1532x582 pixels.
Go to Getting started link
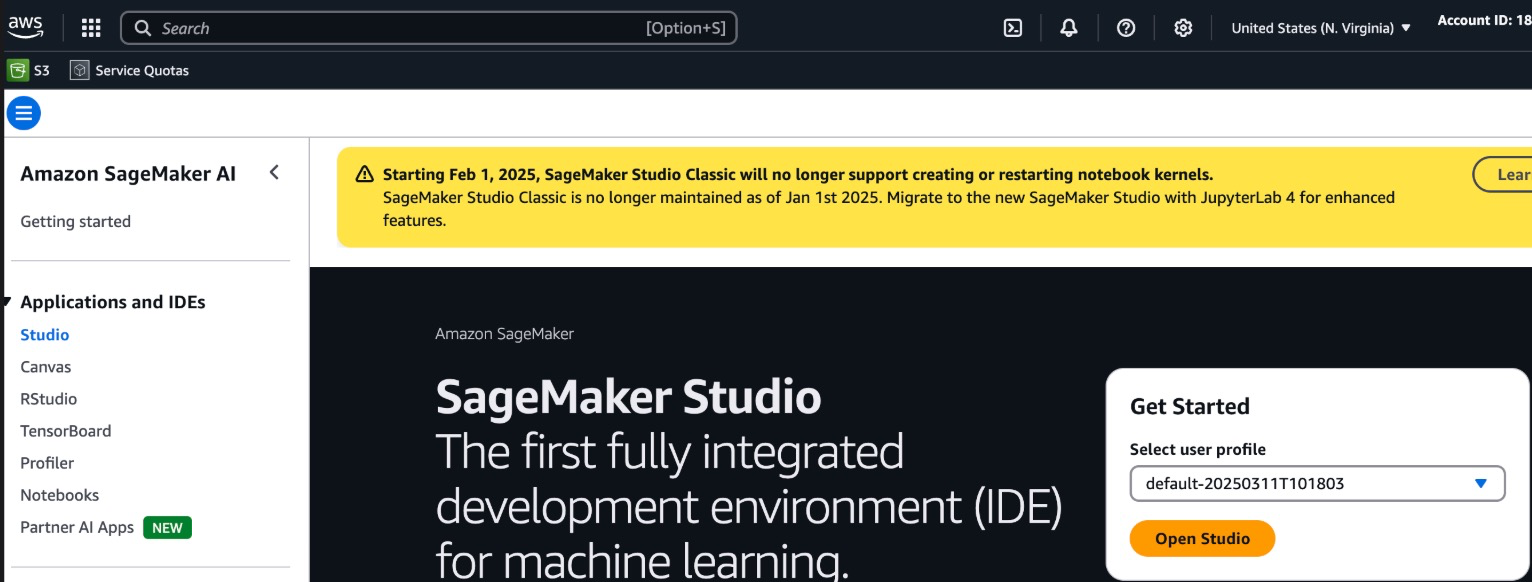pos(76,221)
